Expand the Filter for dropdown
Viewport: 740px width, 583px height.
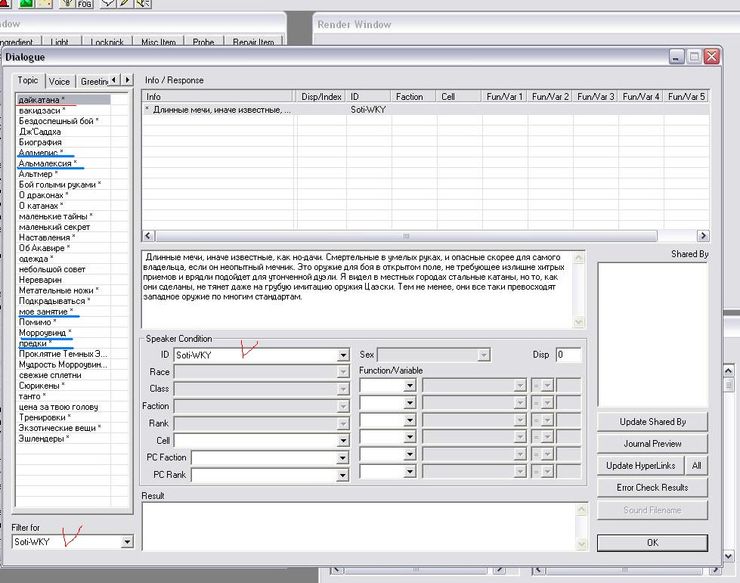126,542
